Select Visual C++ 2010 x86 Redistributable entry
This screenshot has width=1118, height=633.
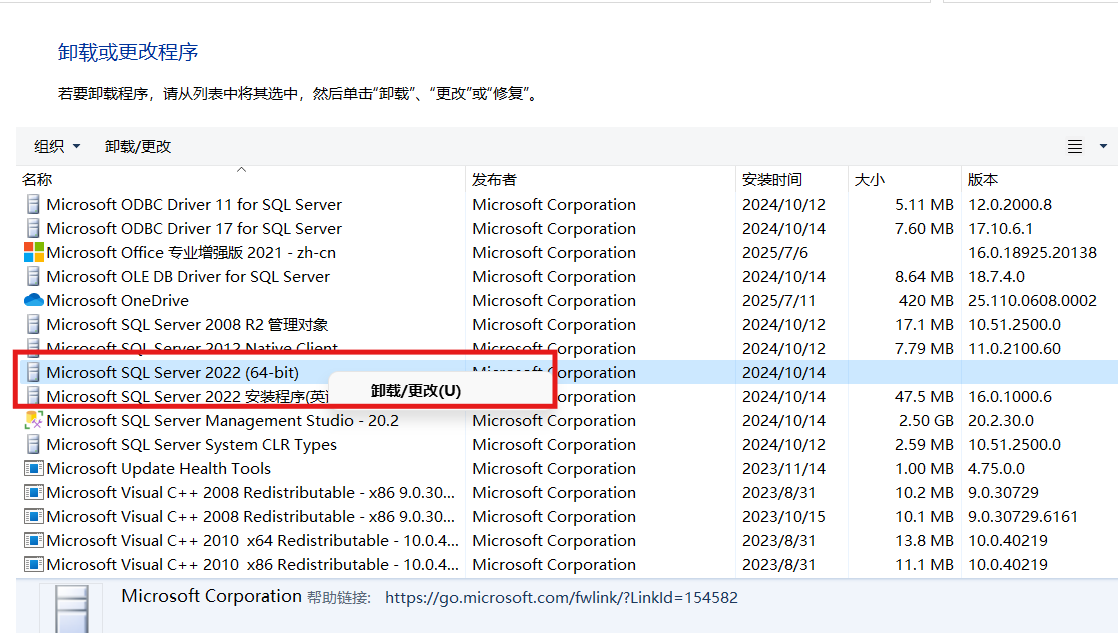click(x=252, y=565)
